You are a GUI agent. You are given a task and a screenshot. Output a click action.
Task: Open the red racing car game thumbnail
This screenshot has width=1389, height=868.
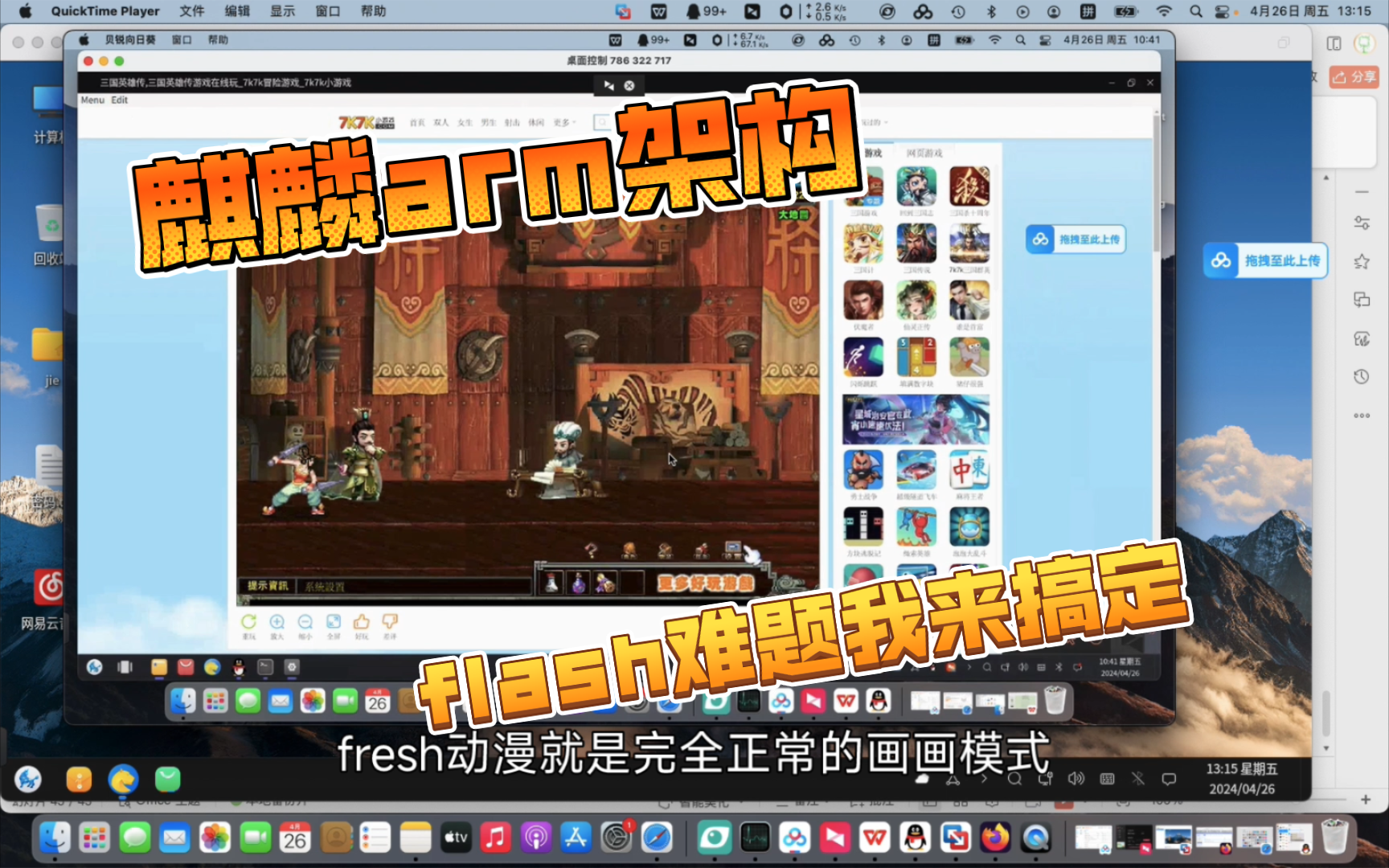coord(916,470)
